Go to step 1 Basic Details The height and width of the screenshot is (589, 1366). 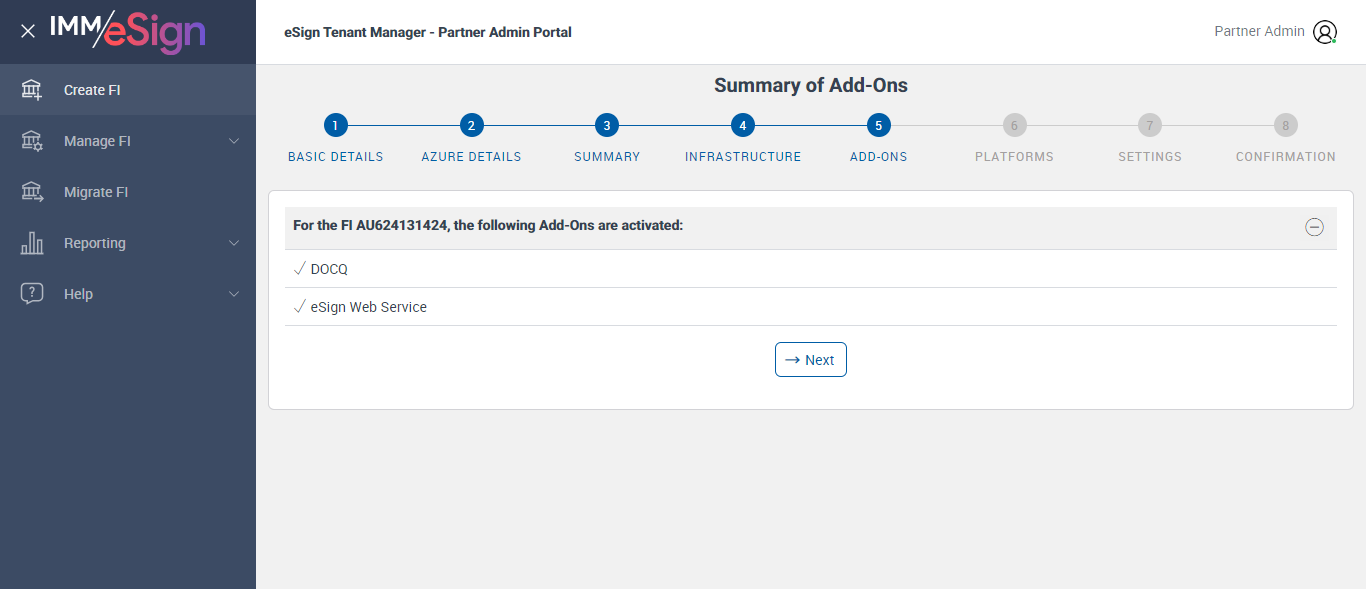[x=335, y=126]
